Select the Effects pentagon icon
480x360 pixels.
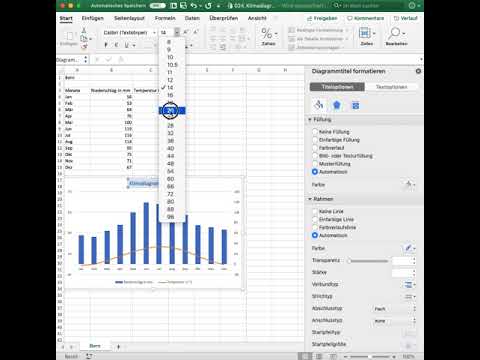point(337,105)
